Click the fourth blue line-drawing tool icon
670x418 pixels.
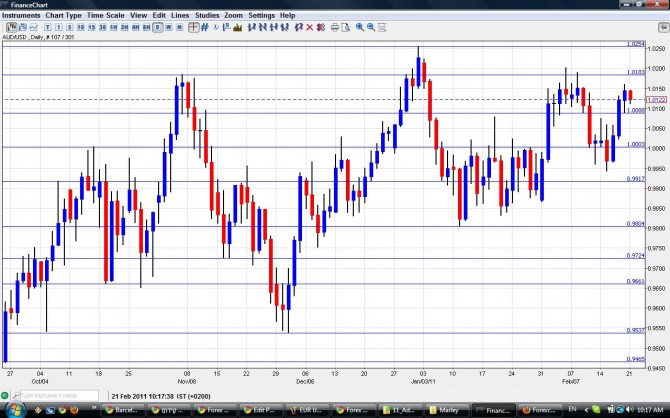[285, 27]
